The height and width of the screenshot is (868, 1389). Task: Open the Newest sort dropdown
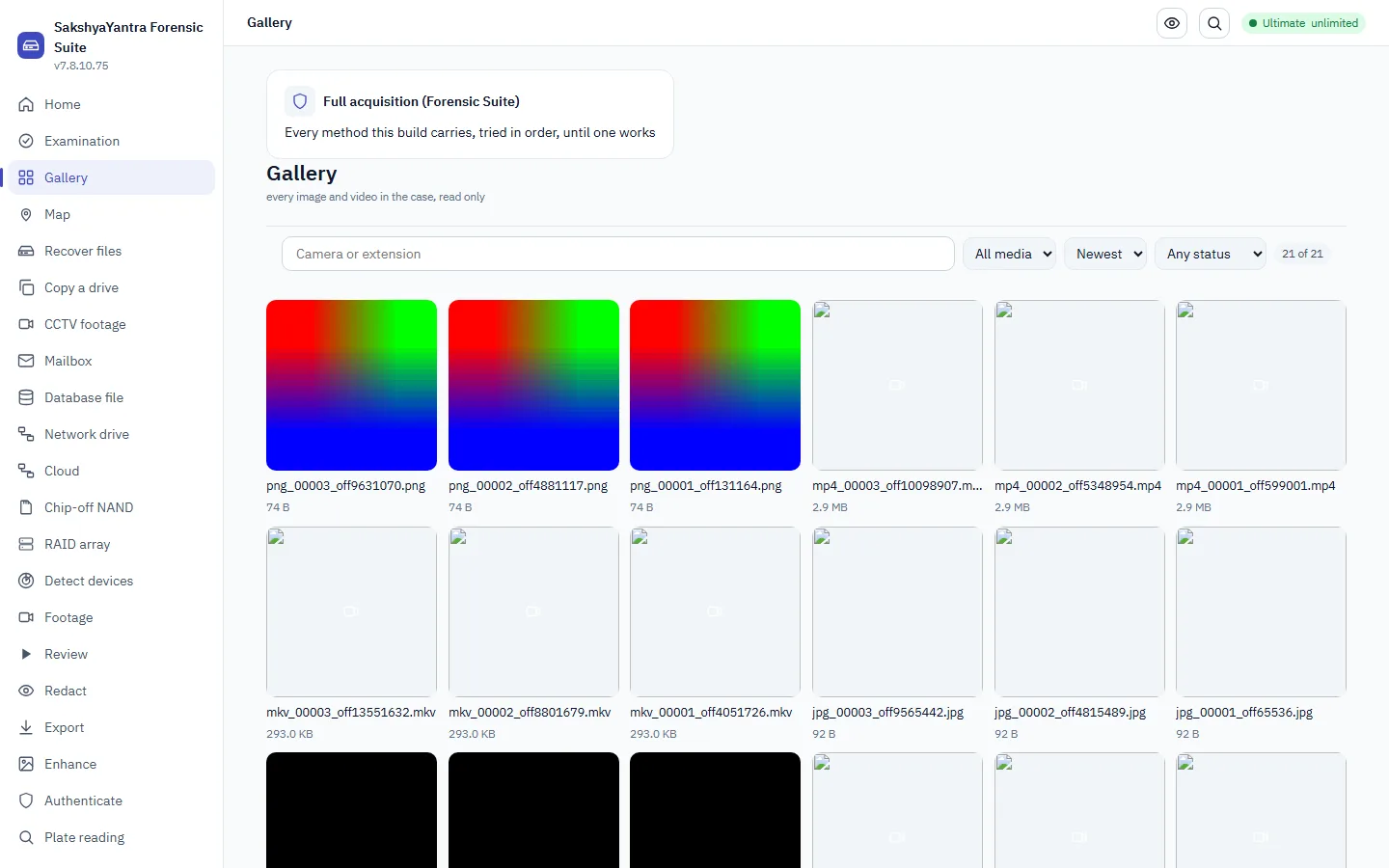[1105, 254]
